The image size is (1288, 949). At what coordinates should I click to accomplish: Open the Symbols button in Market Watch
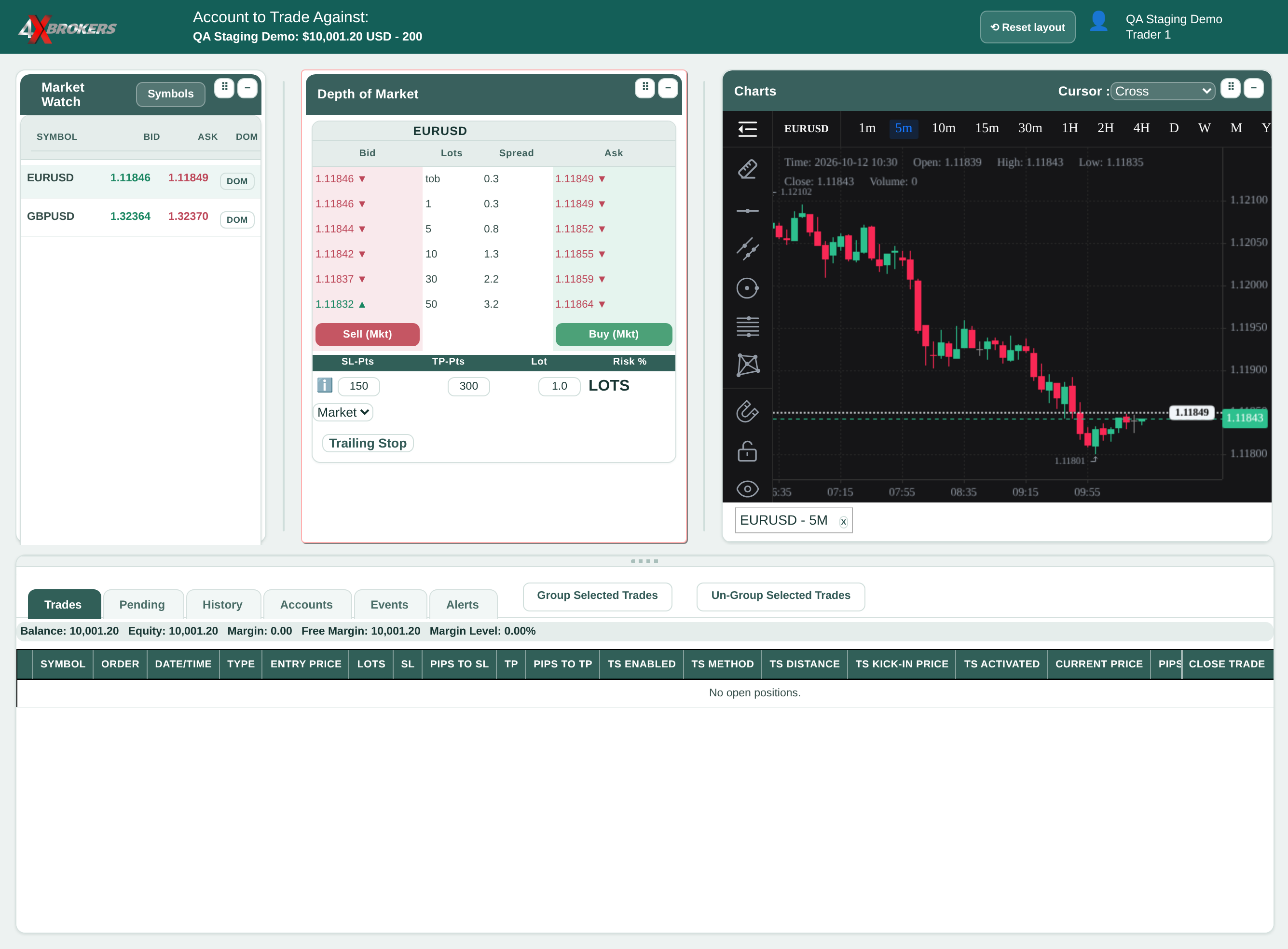(171, 94)
